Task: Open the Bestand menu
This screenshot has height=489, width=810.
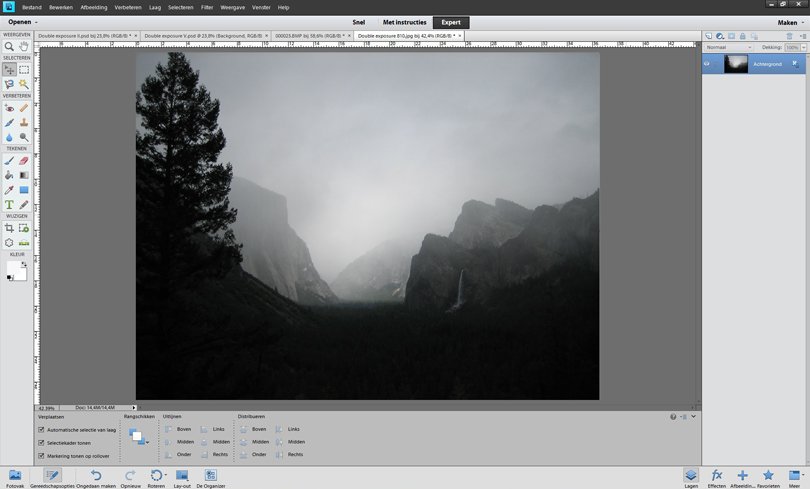Action: 32,8
